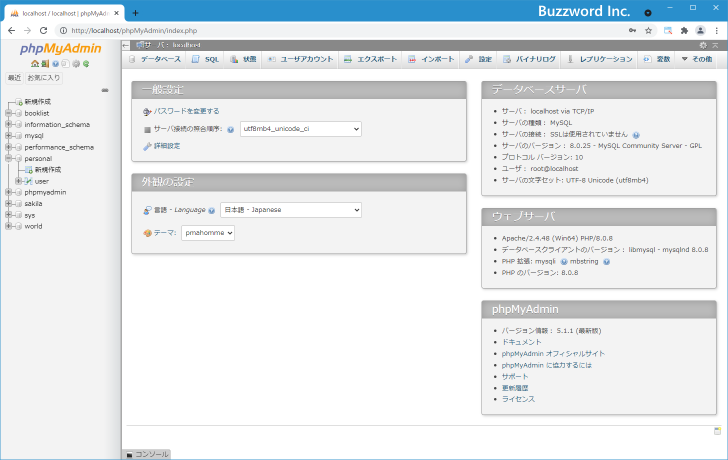This screenshot has width=728, height=460.
Task: Click the booklist database icon
Action: (19, 113)
